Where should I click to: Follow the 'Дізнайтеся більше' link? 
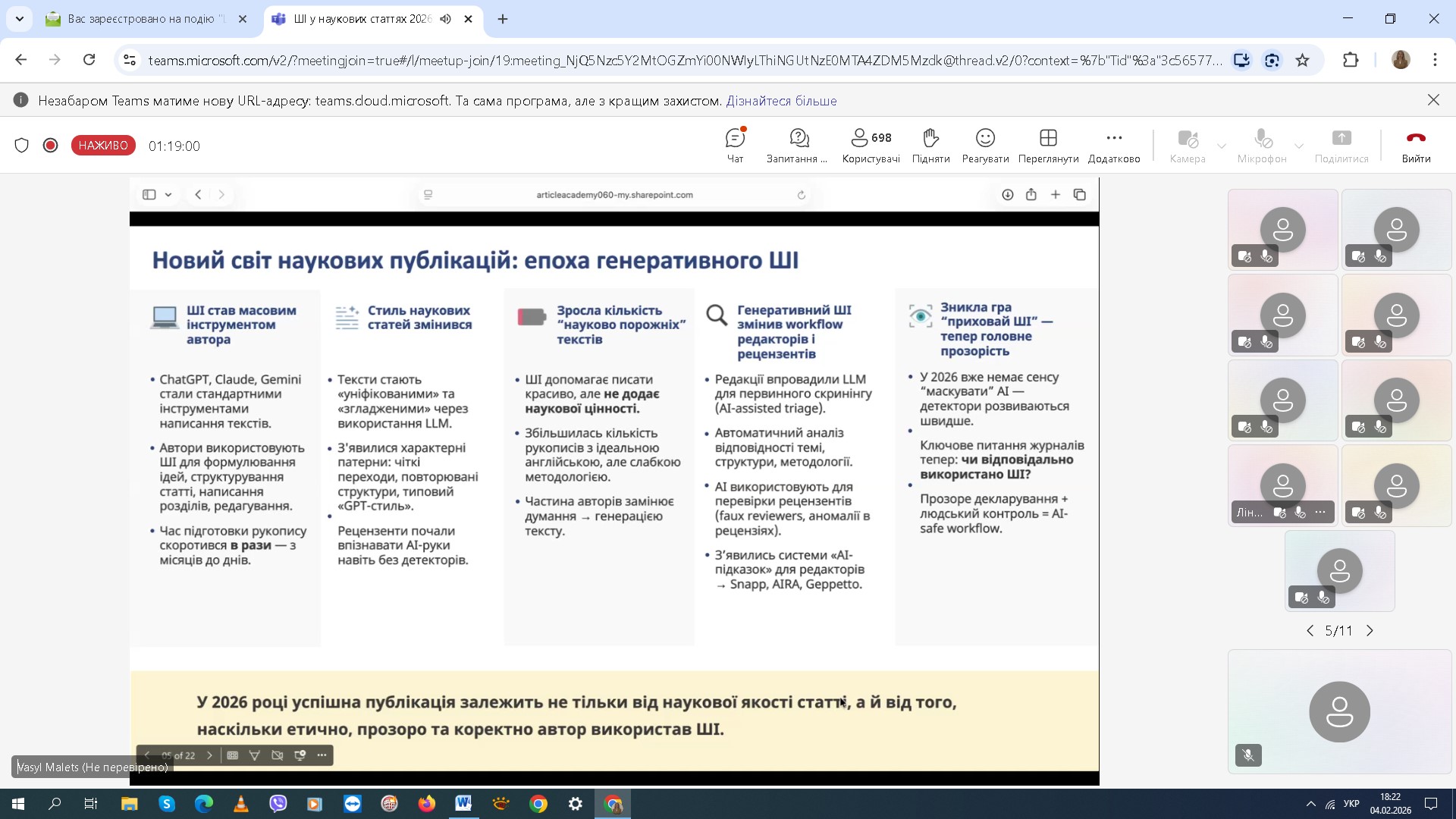[x=781, y=101]
